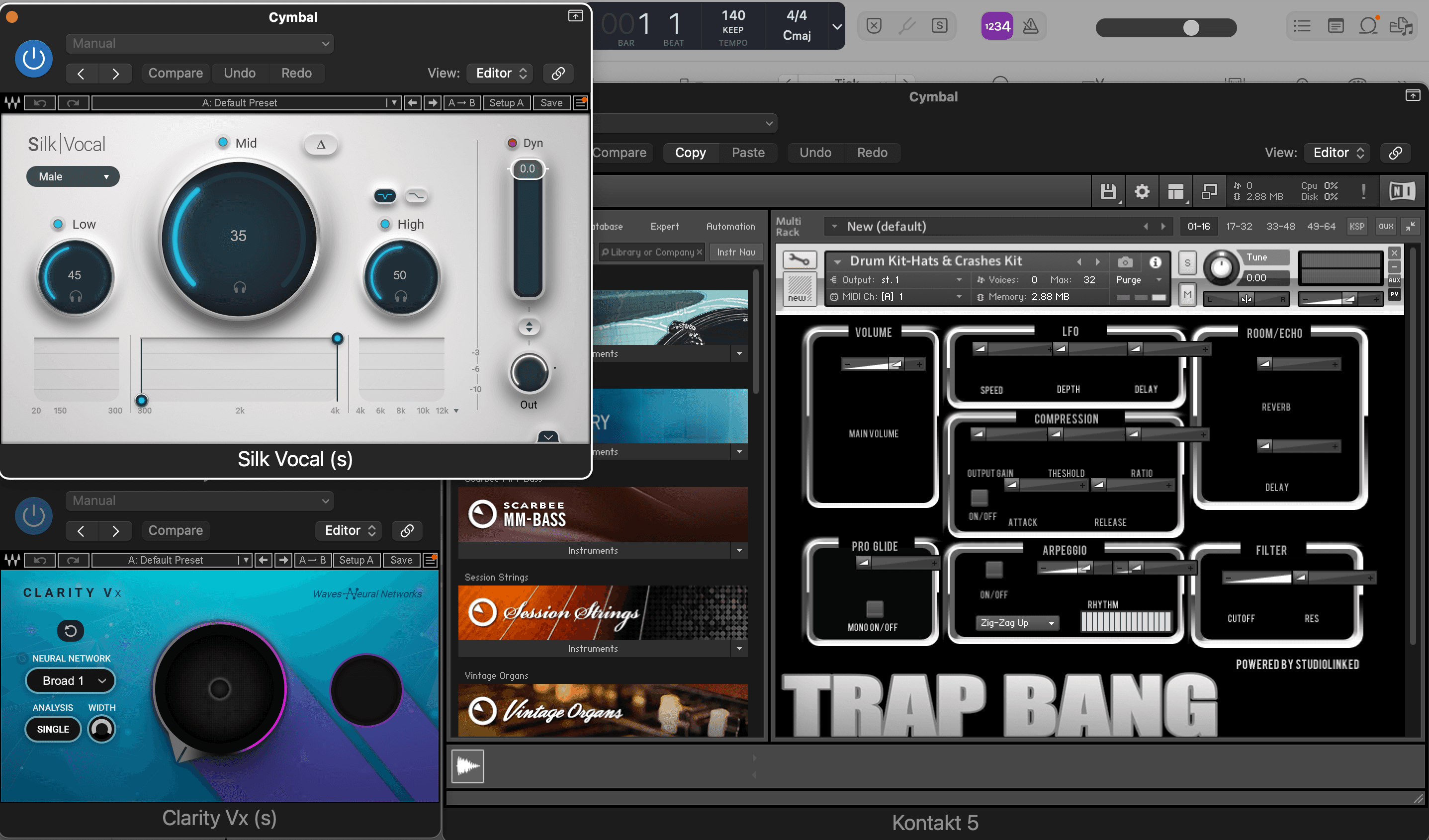Click SINGLE analysis button in Clarity Vx
1429x840 pixels.
tap(53, 730)
